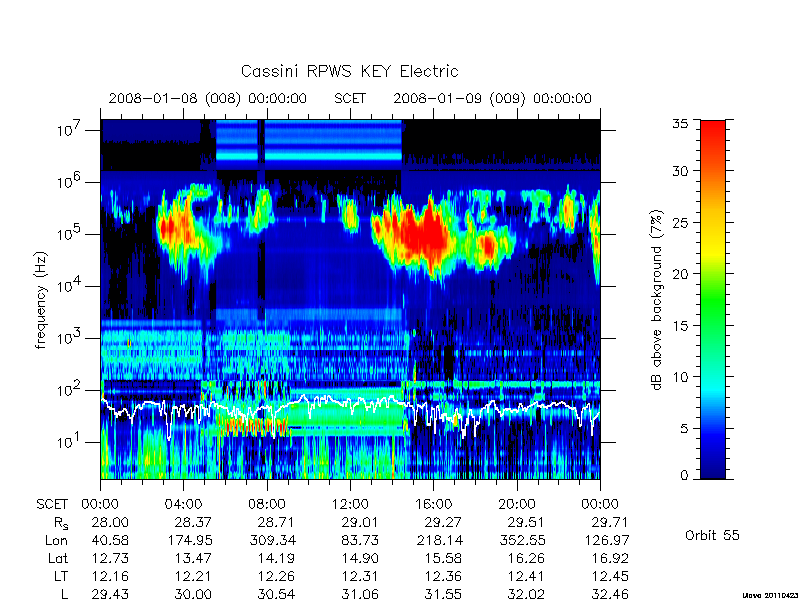Click the Rs value "29.27"
This screenshot has width=800, height=600.
tap(443, 522)
